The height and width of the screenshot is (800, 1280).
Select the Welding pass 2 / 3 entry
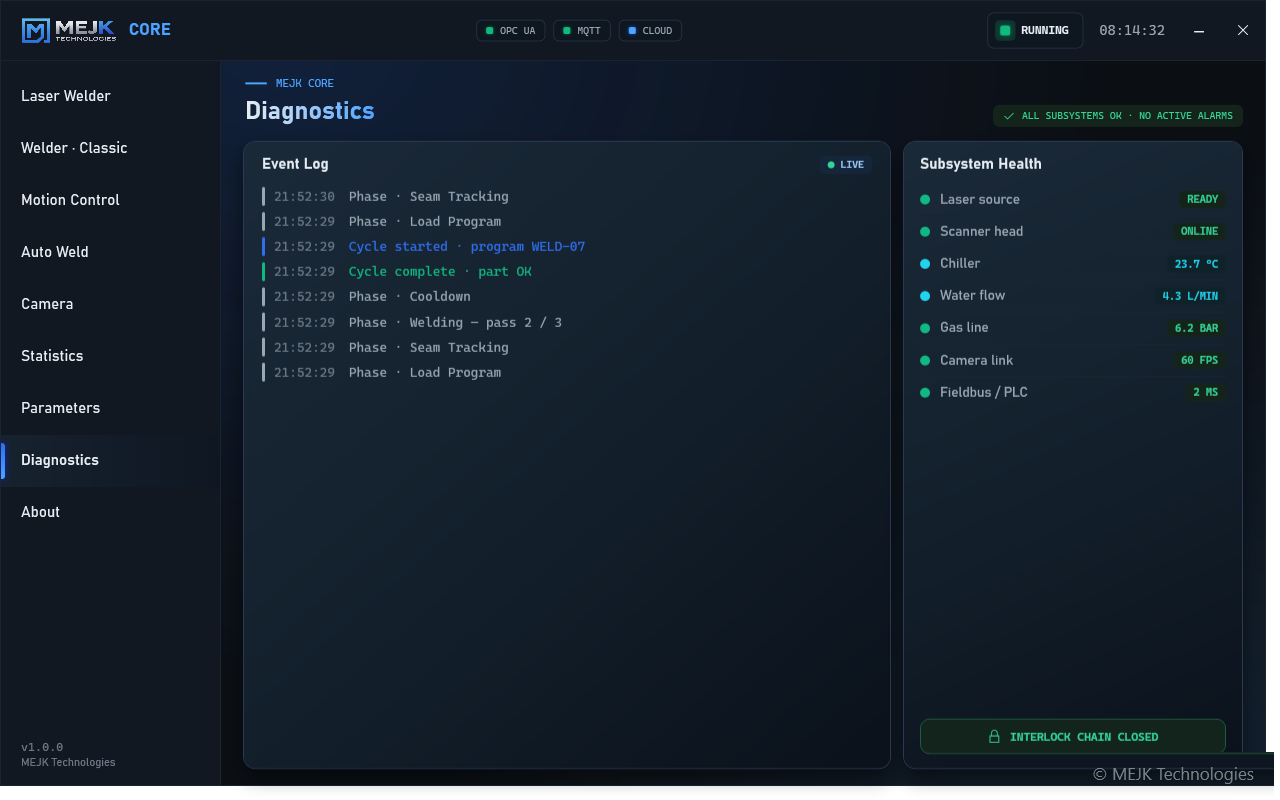[566, 322]
